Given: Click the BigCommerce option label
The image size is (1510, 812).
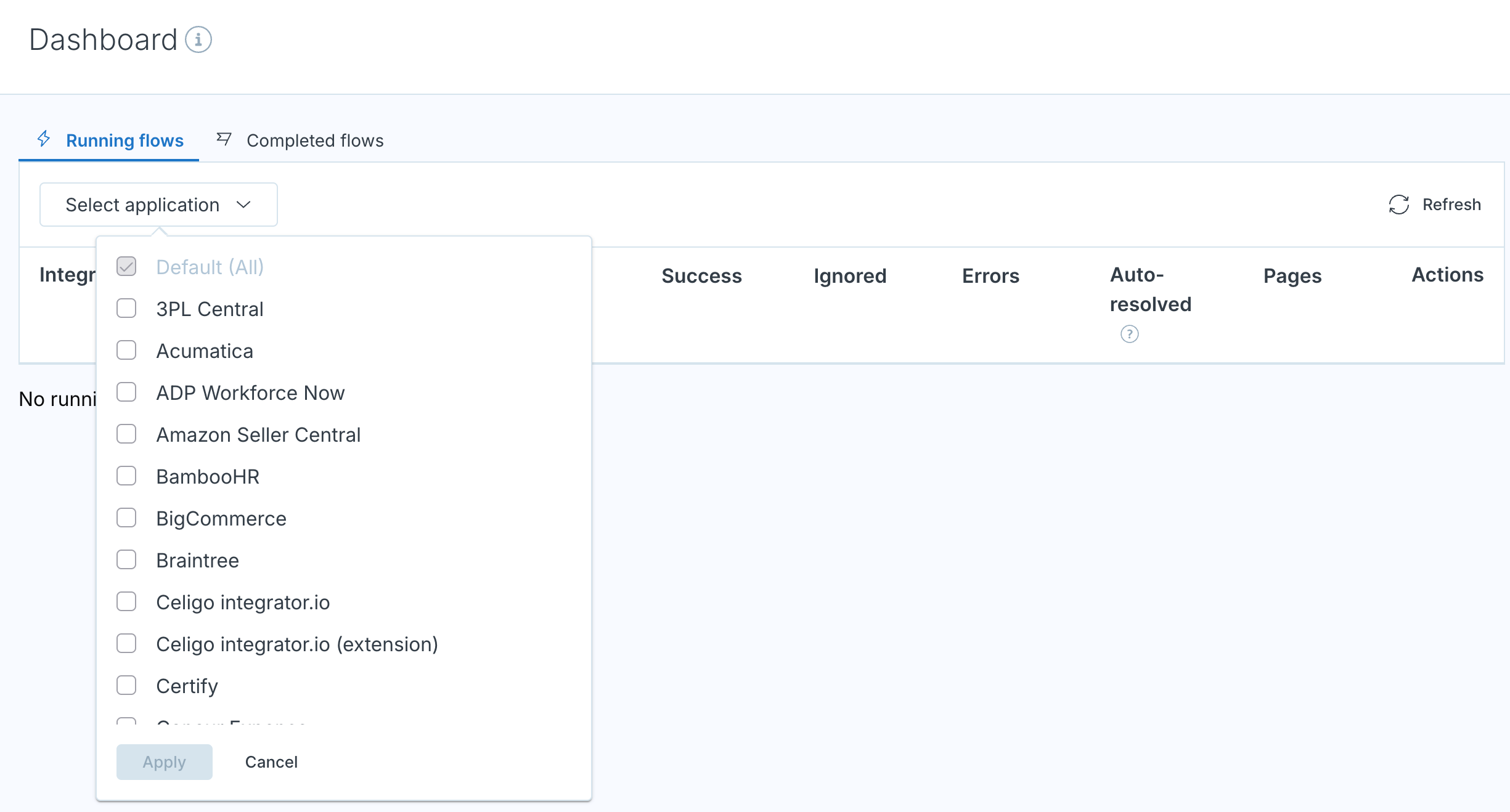Looking at the screenshot, I should (221, 519).
